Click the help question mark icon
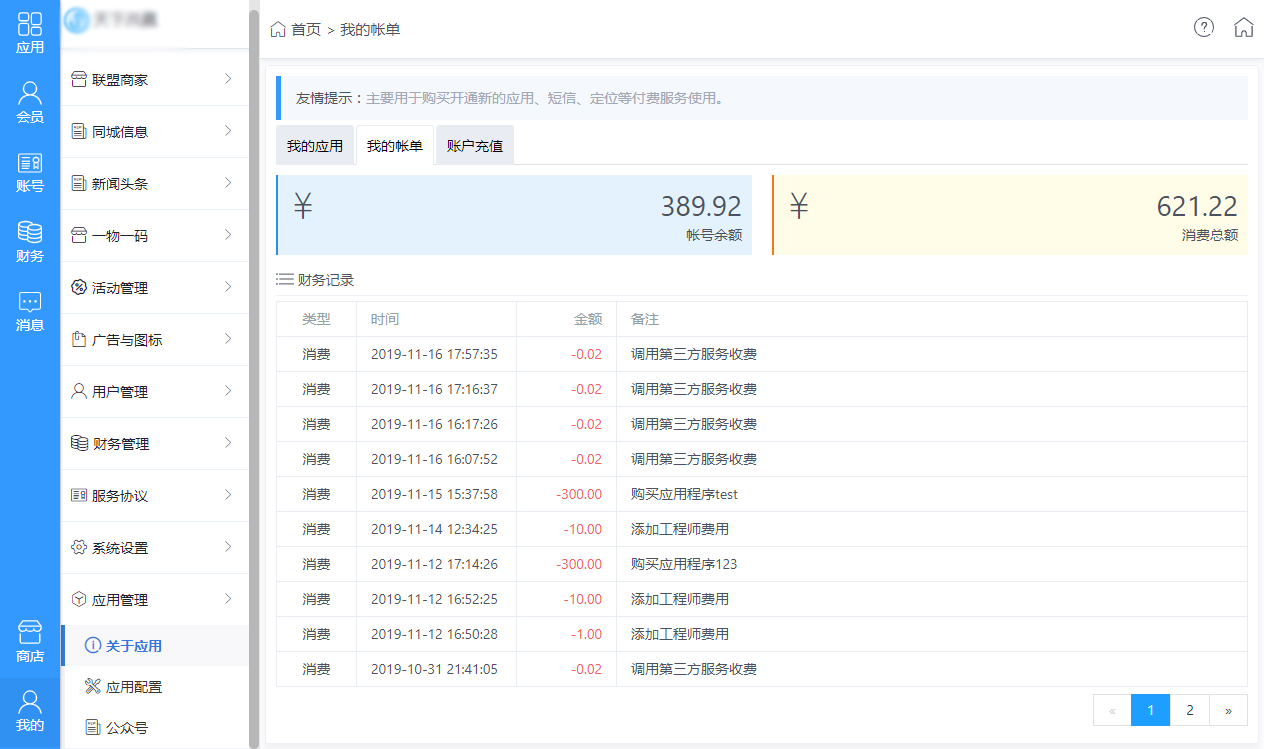Screen dimensions: 1264x749 click(x=1204, y=28)
